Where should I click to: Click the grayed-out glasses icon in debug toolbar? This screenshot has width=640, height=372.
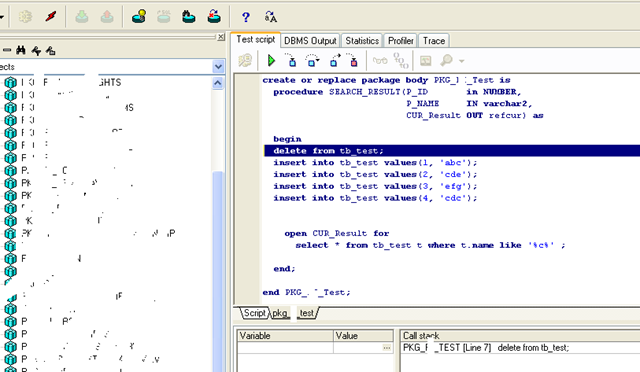[x=380, y=61]
